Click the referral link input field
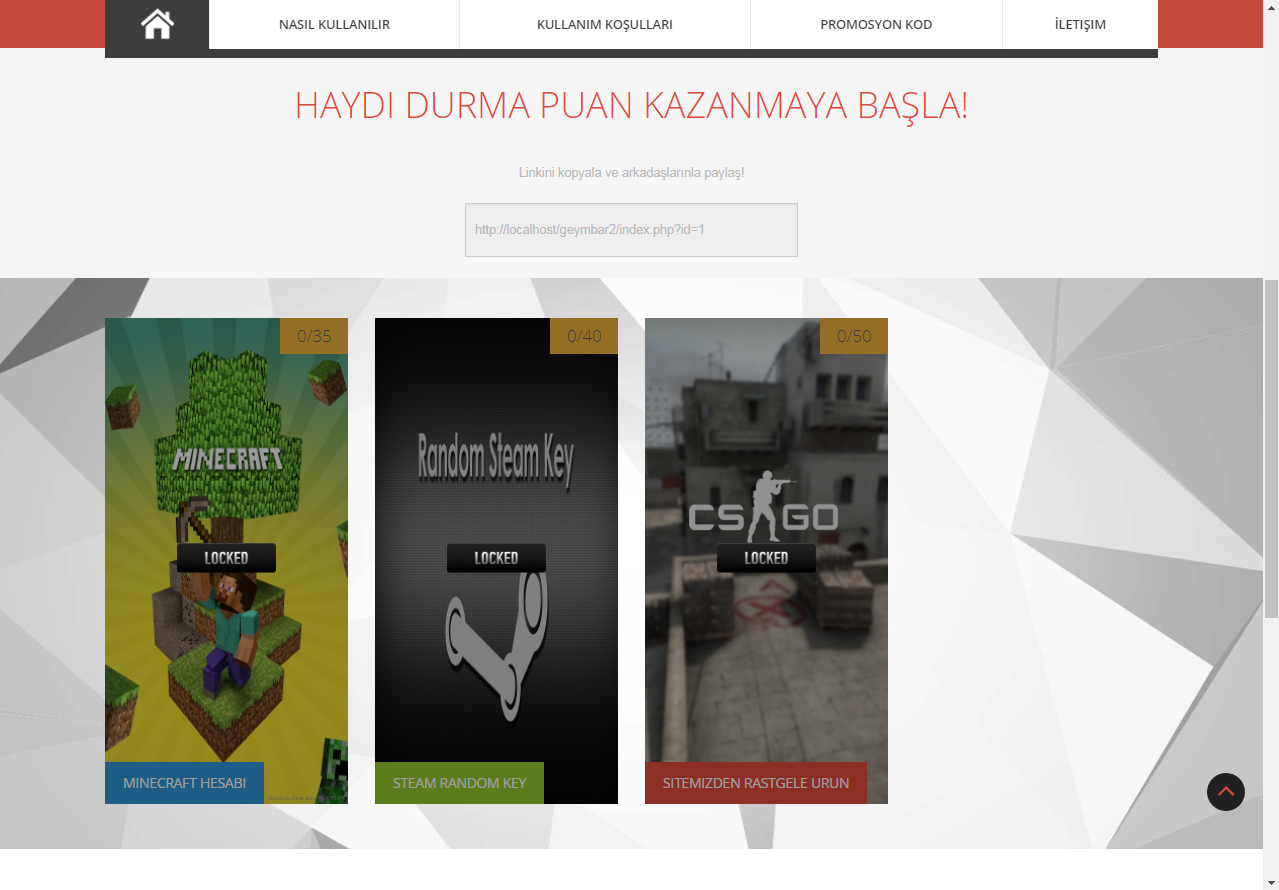 631,230
